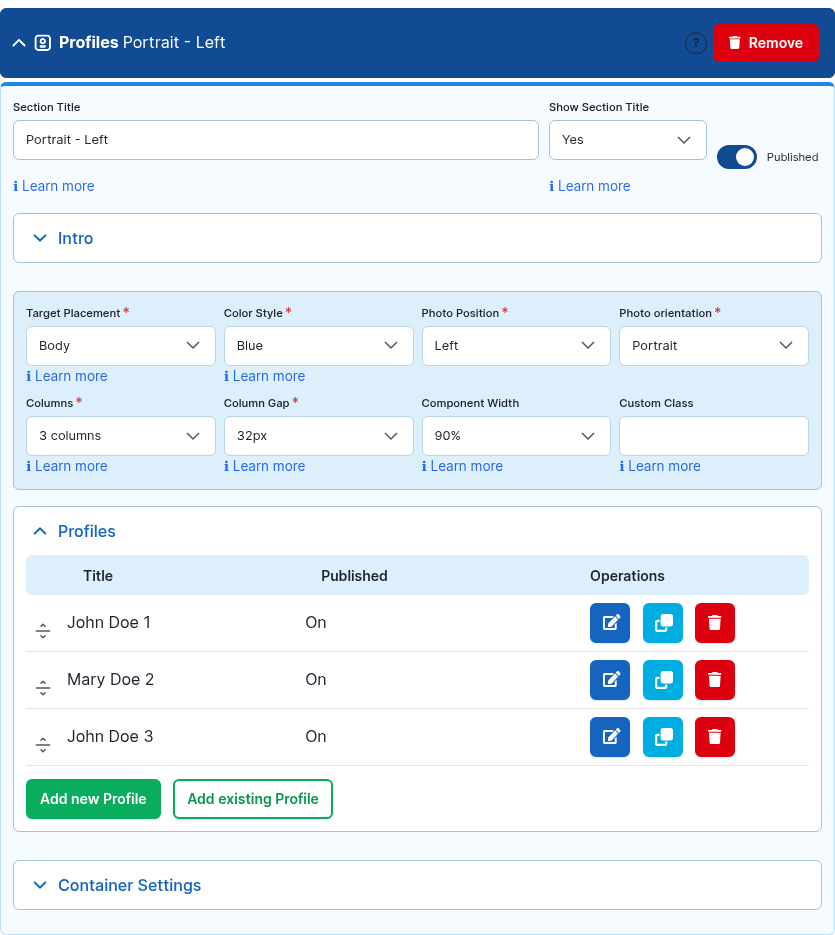Click the drag handle for John Doe 3
The width and height of the screenshot is (835, 935).
[43, 744]
